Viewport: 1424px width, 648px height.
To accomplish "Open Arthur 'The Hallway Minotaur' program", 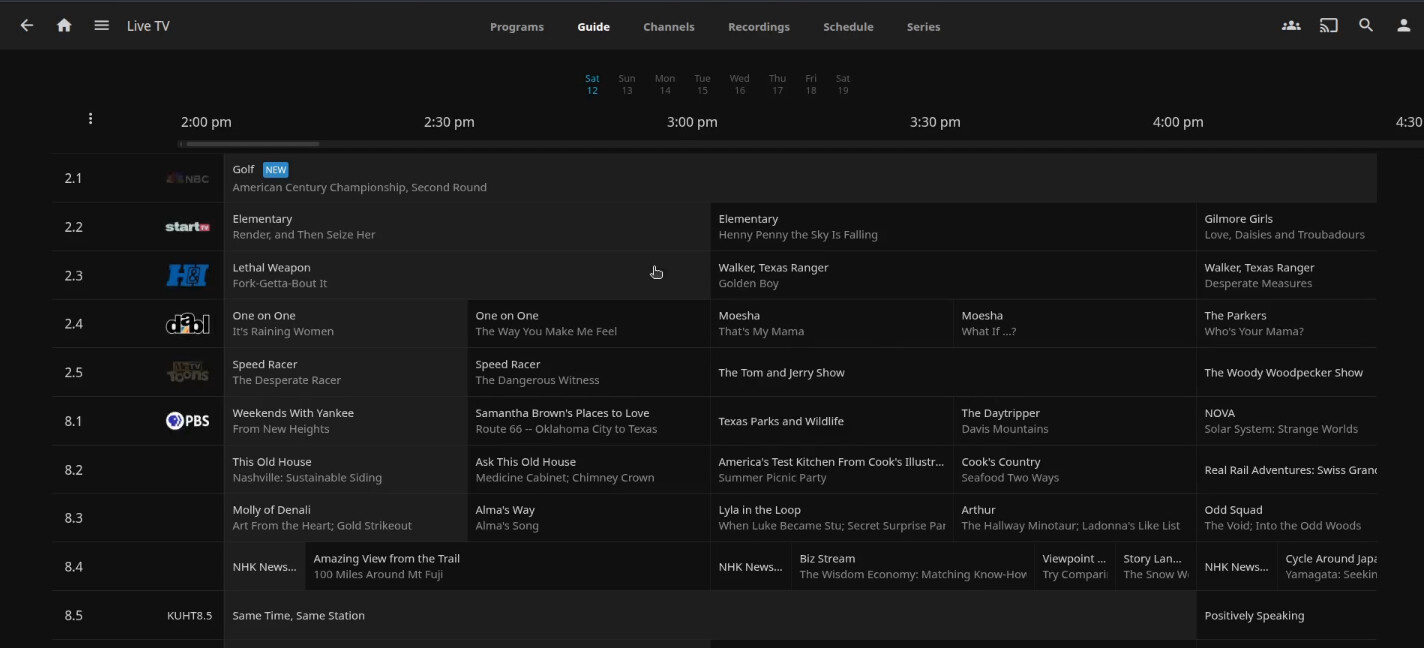I will pos(1075,518).
